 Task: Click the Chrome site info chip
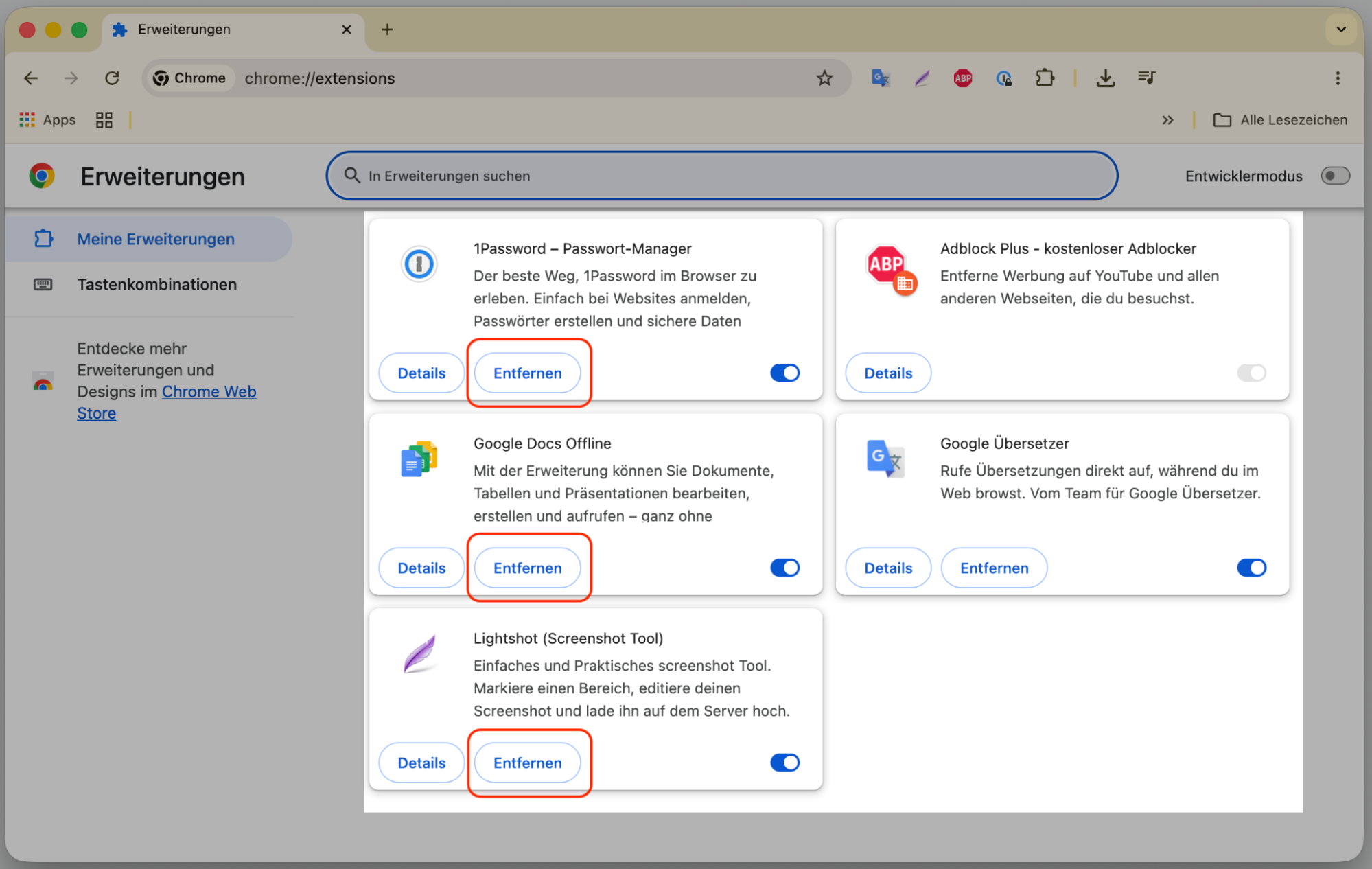coord(189,78)
